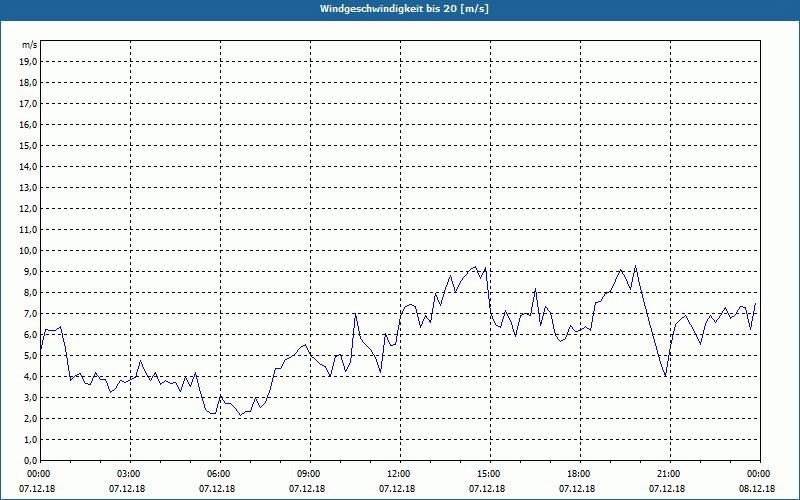Click the chart title "Windgeschwindigkeit bis 20 [m/s]"

[x=404, y=9]
